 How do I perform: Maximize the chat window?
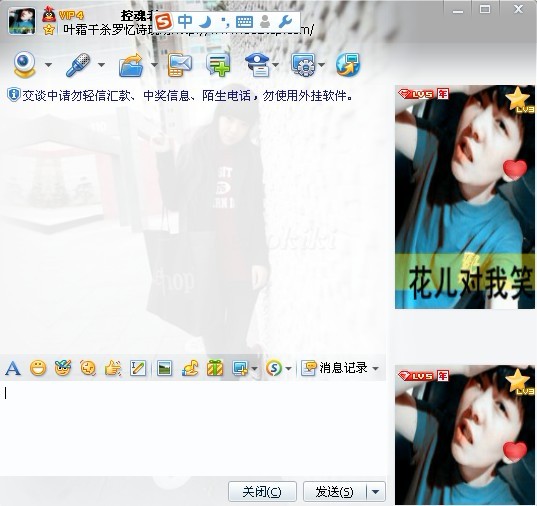pyautogui.click(x=484, y=9)
